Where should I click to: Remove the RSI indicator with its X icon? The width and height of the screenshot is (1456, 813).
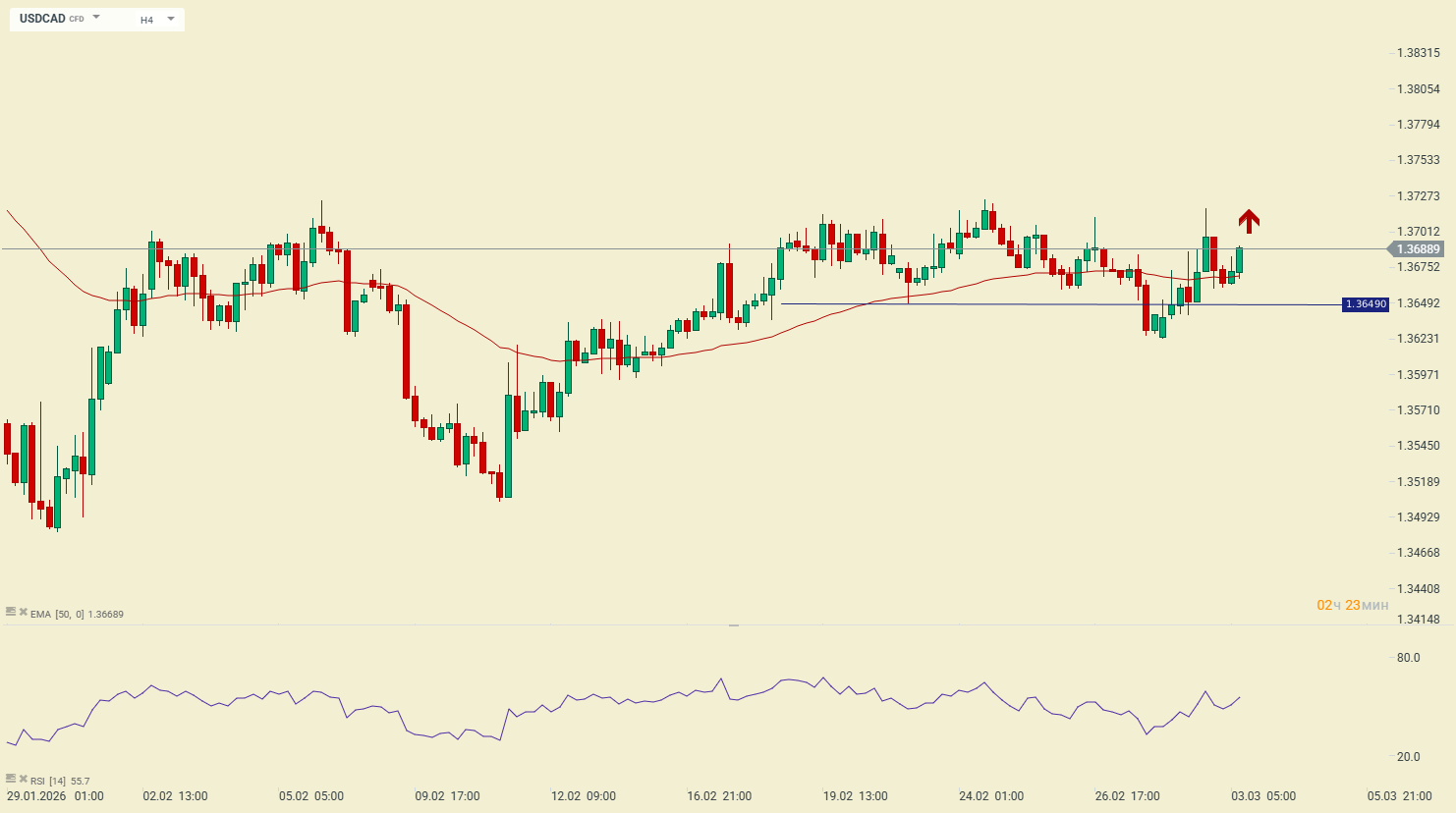23,780
